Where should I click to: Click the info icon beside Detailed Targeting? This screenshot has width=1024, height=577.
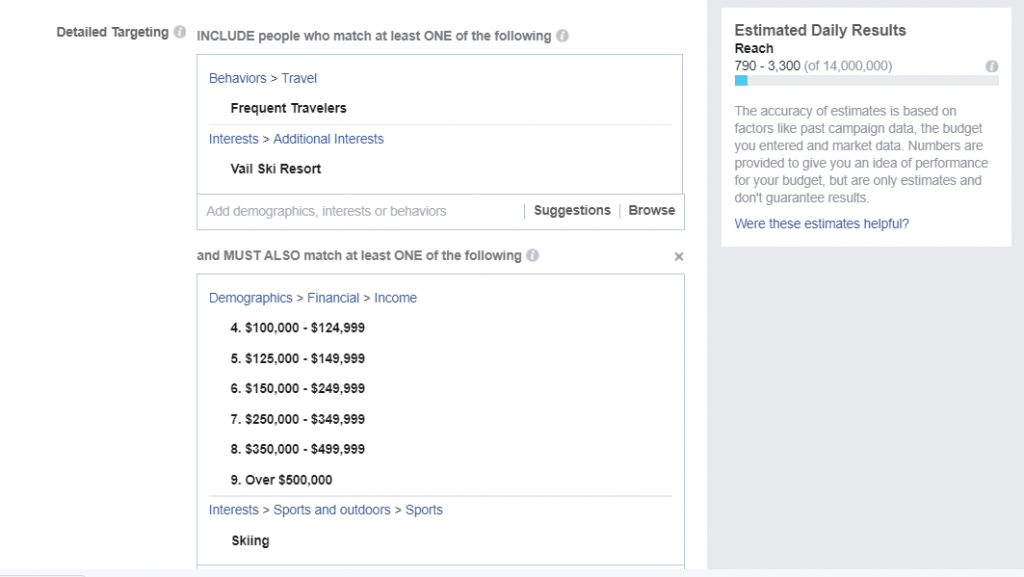click(180, 31)
